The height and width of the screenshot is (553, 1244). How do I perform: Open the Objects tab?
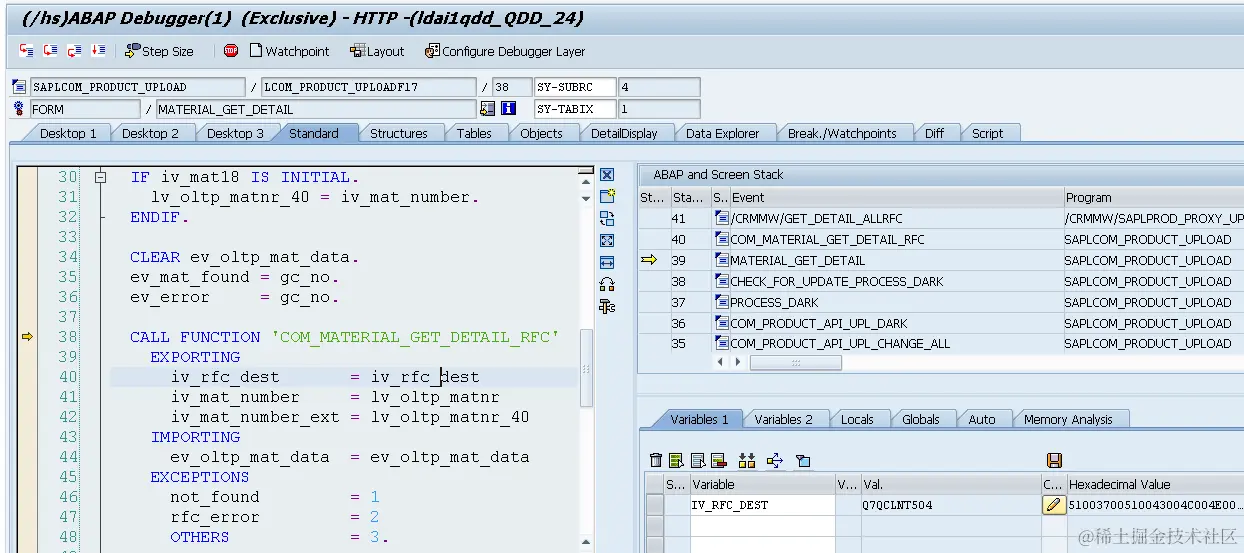(x=541, y=133)
